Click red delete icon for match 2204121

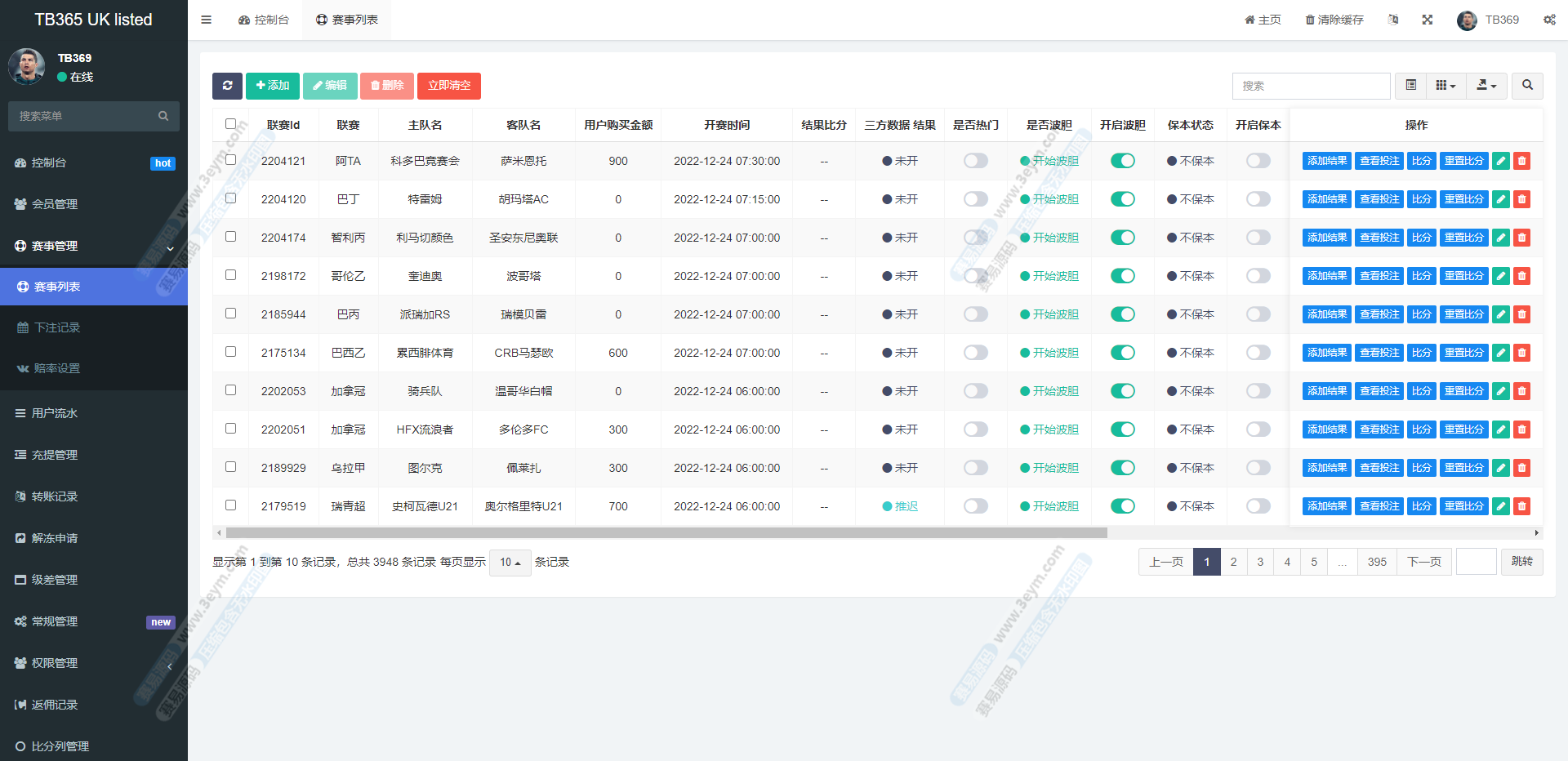(x=1521, y=161)
